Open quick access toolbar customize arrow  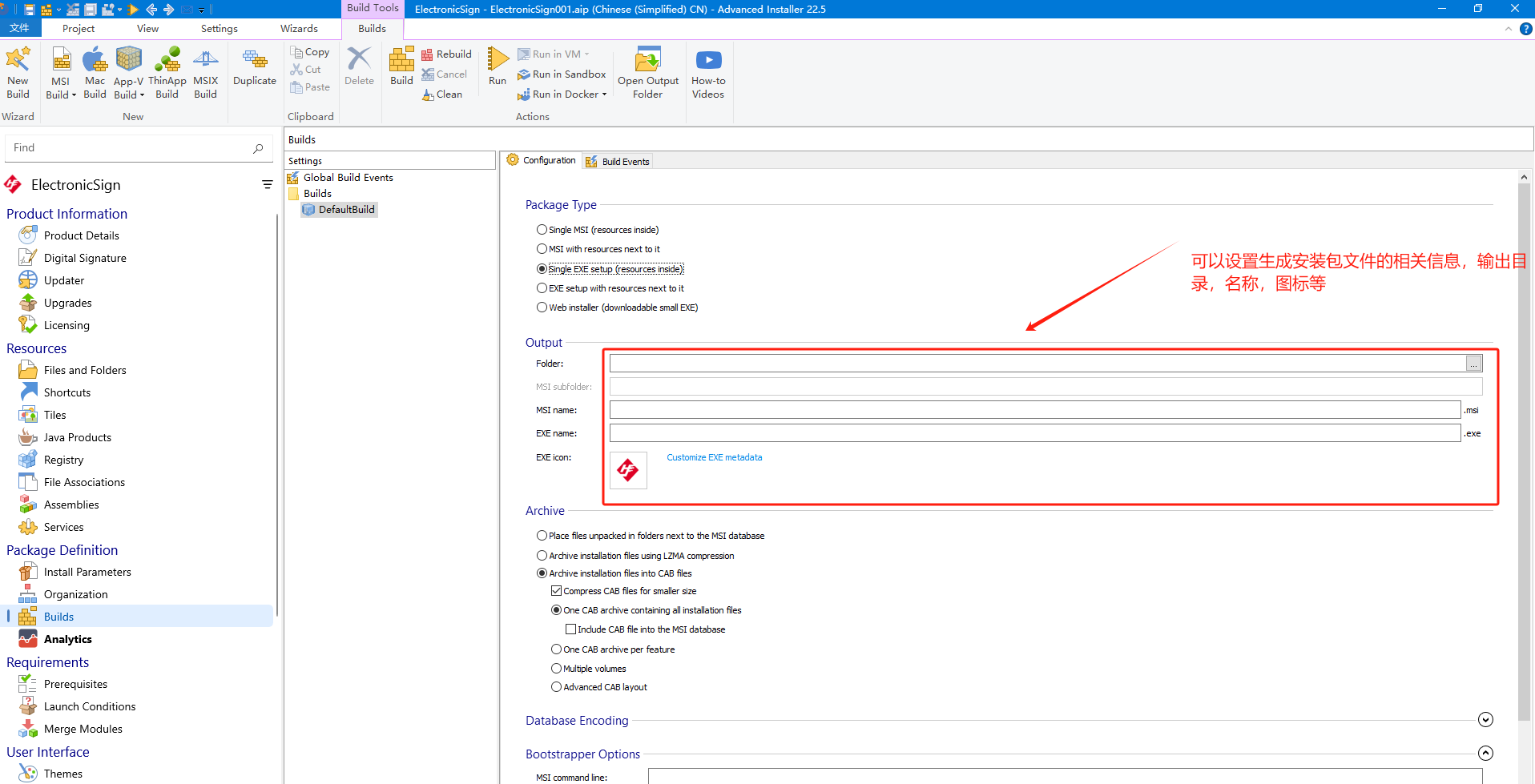202,10
